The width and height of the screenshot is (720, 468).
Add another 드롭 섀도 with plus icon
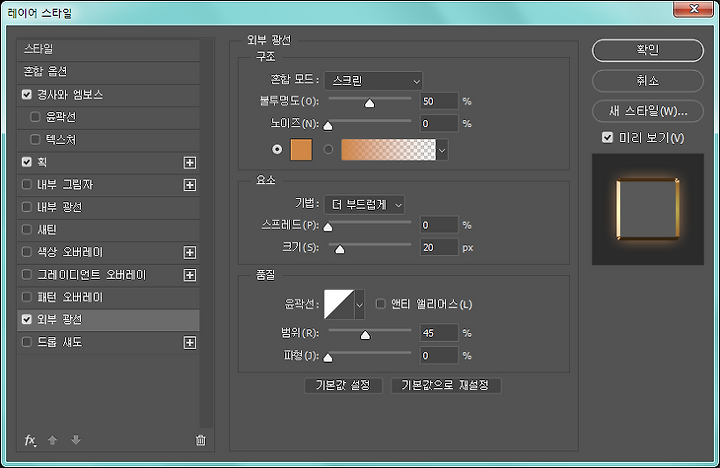(x=190, y=343)
